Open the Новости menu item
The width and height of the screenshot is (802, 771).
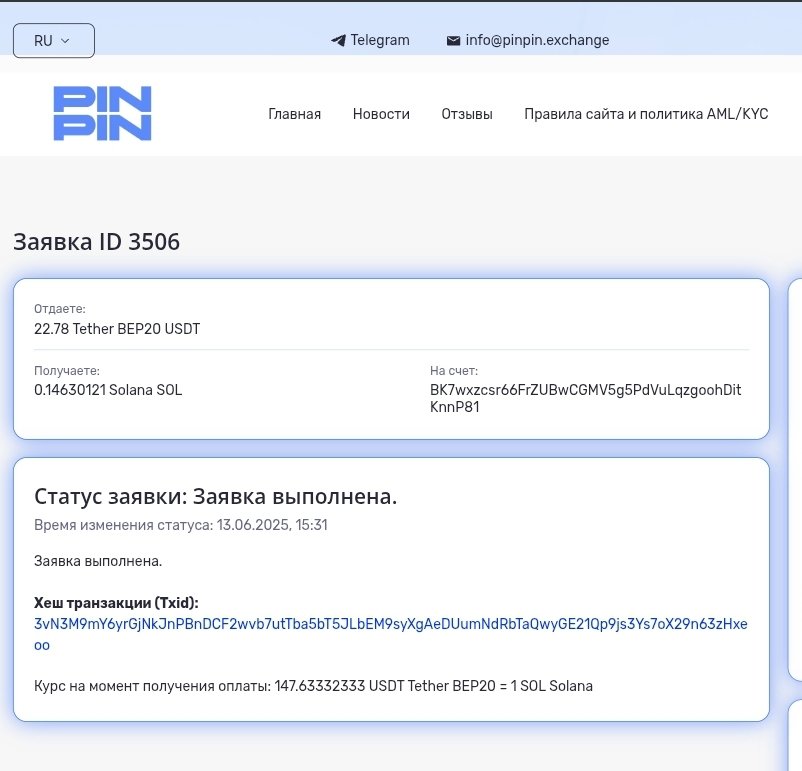381,114
